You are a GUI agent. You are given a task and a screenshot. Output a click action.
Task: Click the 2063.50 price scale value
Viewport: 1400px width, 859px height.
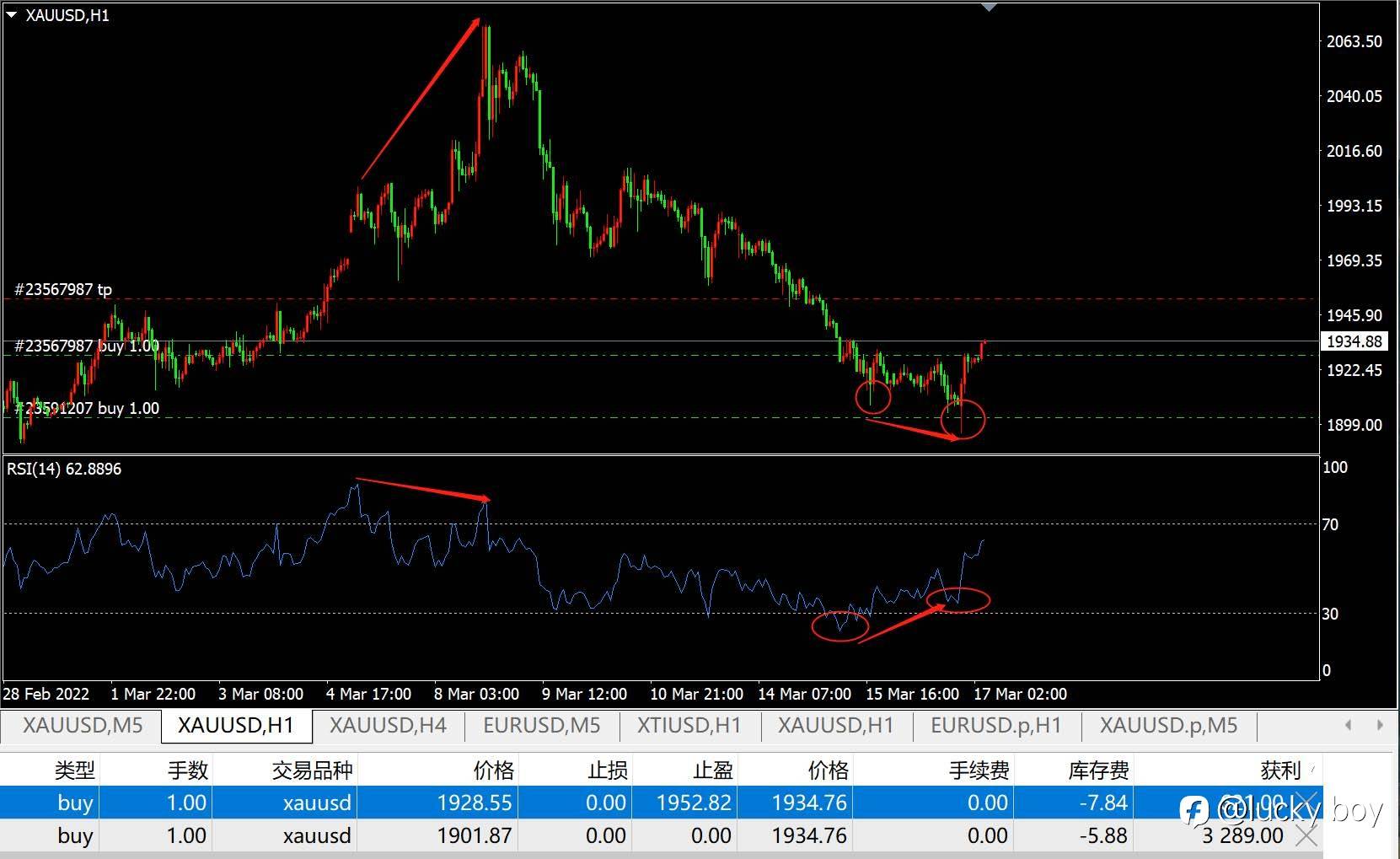1354,41
